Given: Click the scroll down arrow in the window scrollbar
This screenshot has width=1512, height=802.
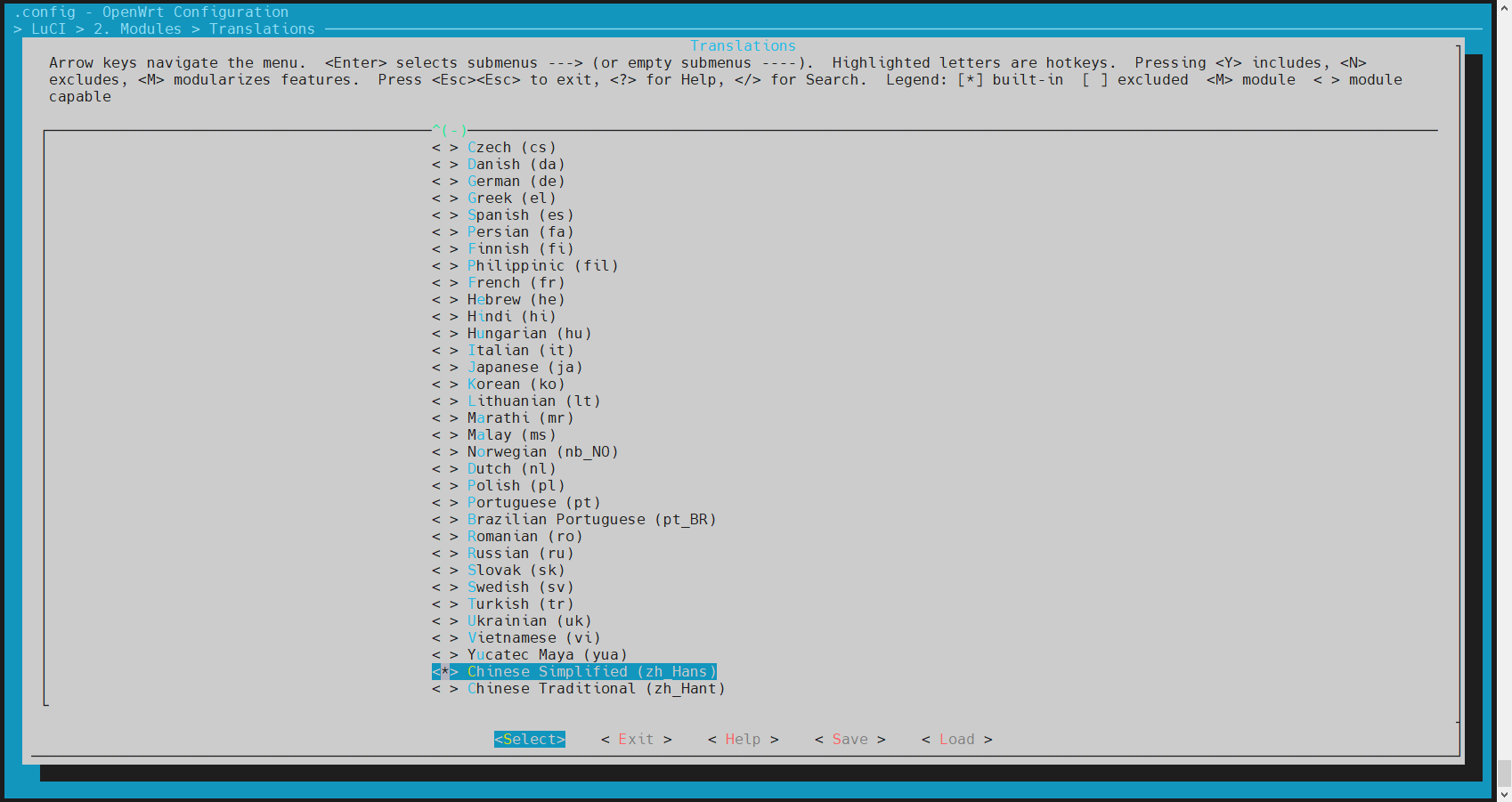Looking at the screenshot, I should pos(1504,793).
